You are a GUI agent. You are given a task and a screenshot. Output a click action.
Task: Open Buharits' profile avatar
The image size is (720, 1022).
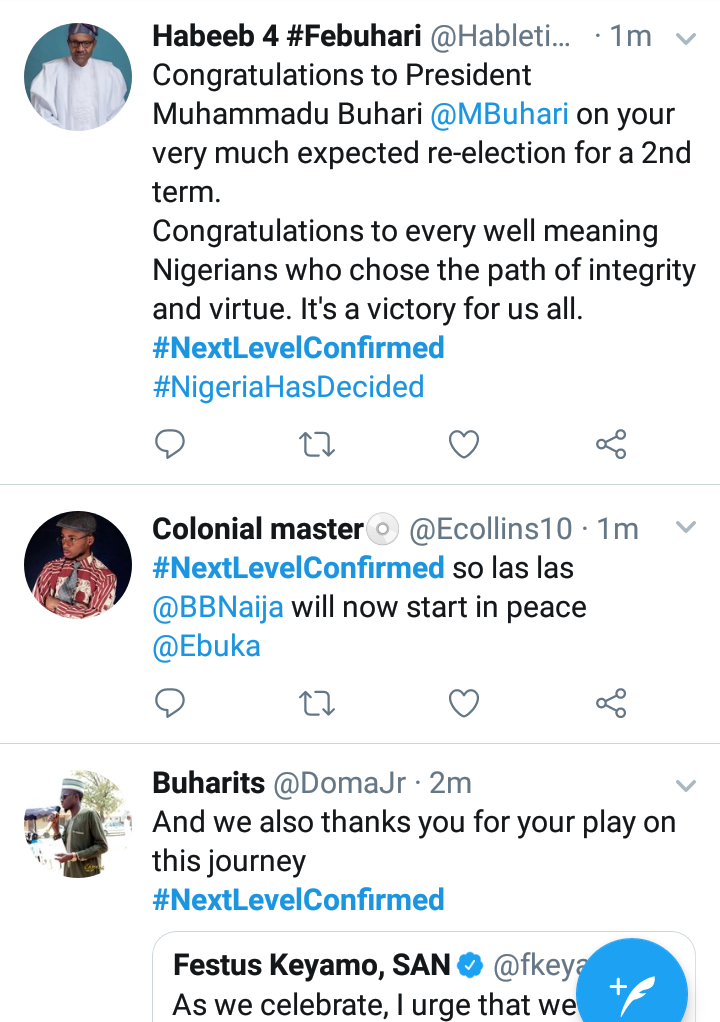(x=77, y=824)
